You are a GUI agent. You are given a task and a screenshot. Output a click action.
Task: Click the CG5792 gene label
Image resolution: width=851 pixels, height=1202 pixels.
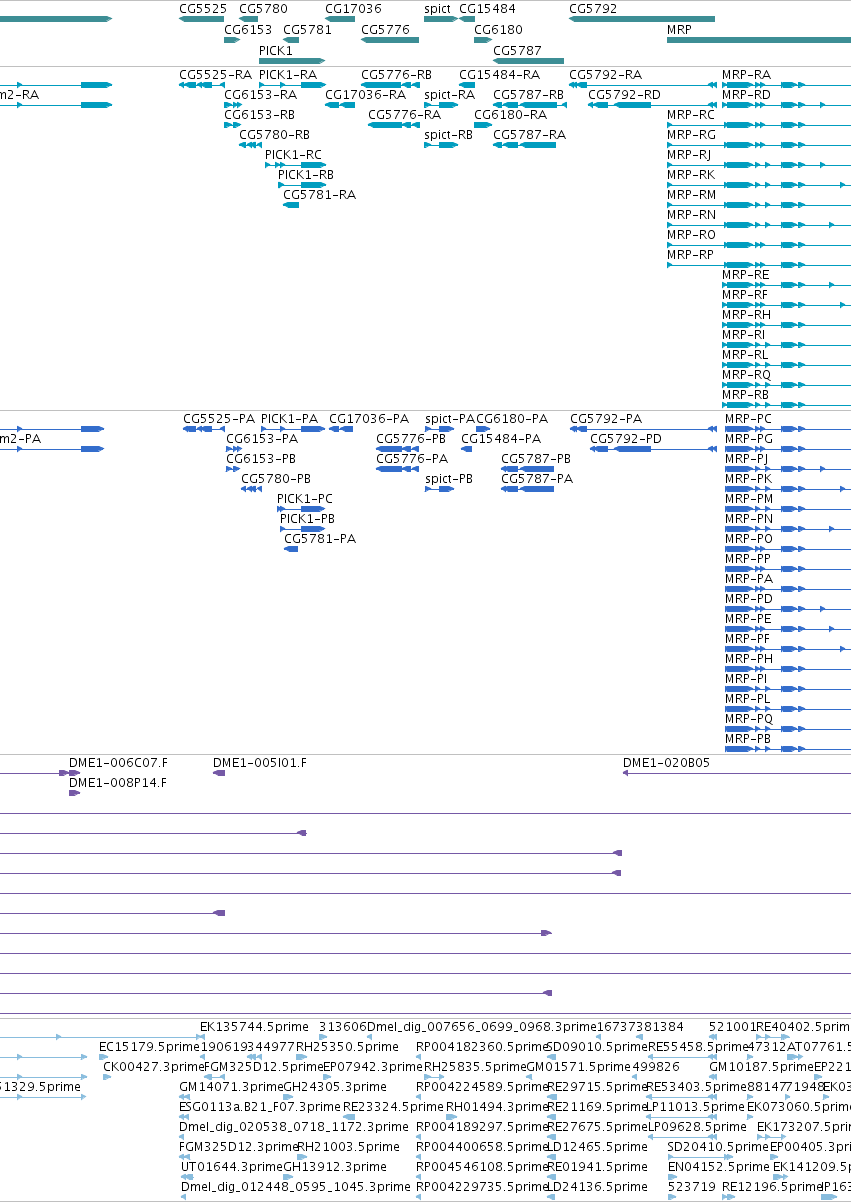pyautogui.click(x=593, y=8)
